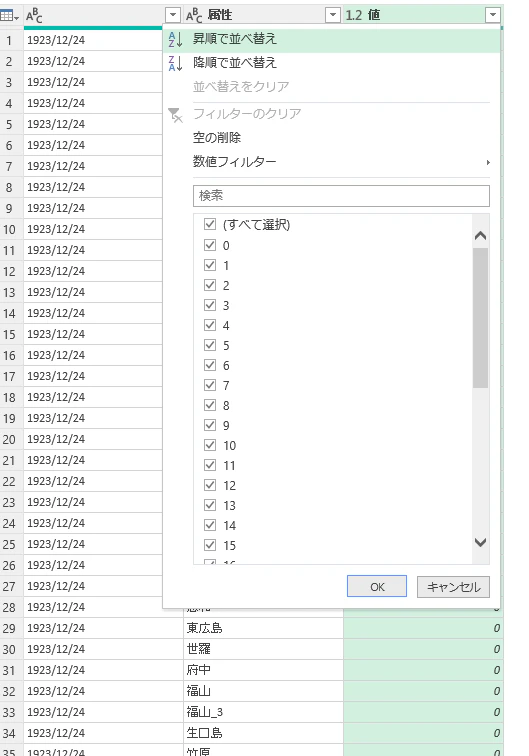Uncheck the value 10 checkbox
The image size is (529, 756).
pos(210,445)
